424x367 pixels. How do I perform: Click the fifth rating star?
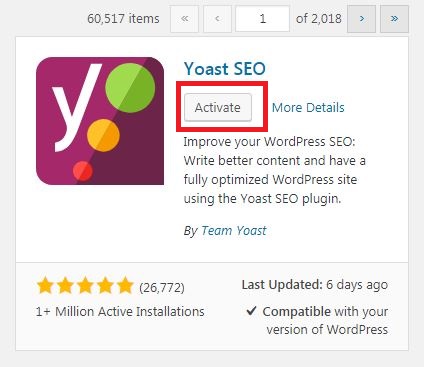(125, 286)
